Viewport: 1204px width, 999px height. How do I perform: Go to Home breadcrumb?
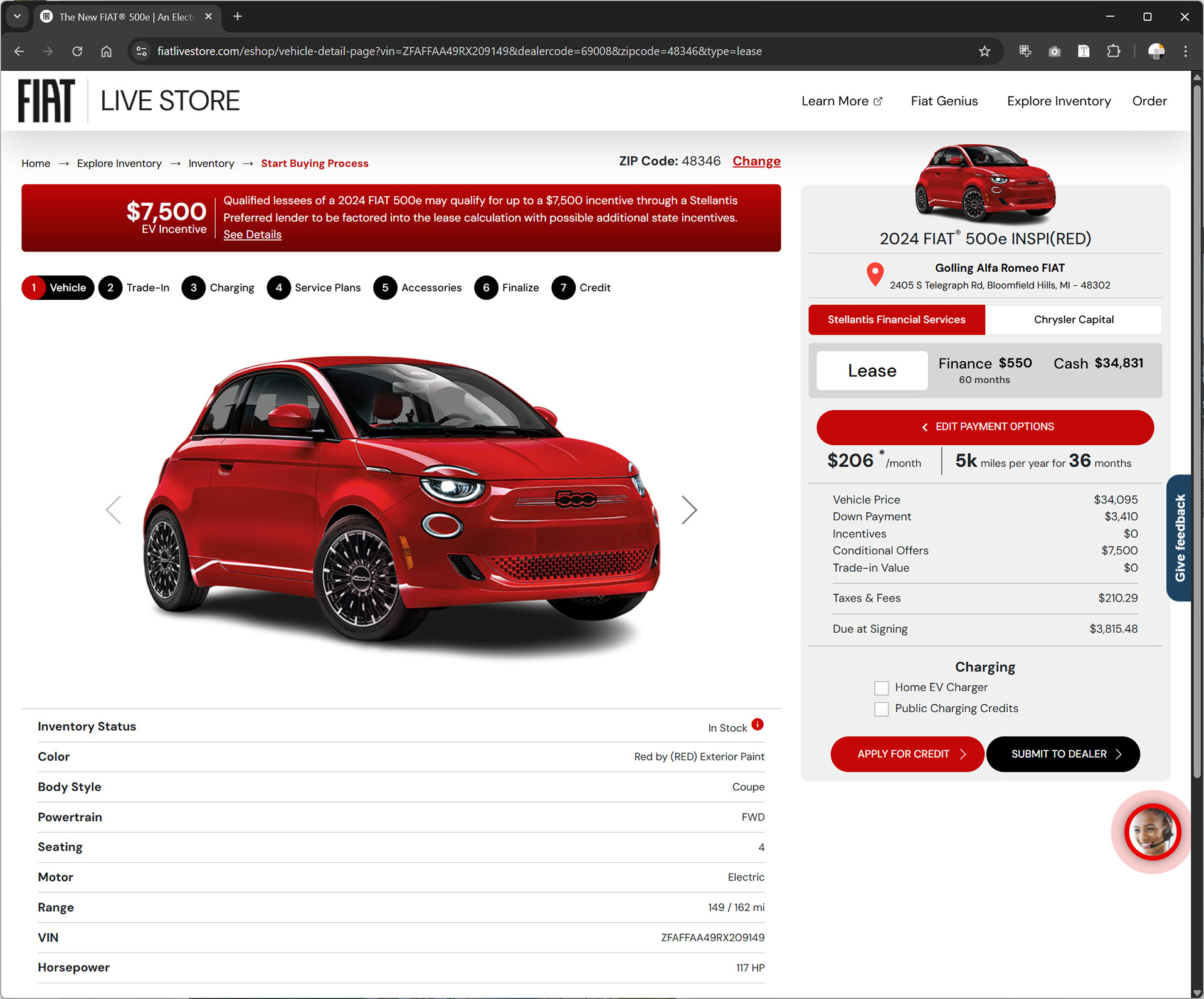(x=36, y=163)
